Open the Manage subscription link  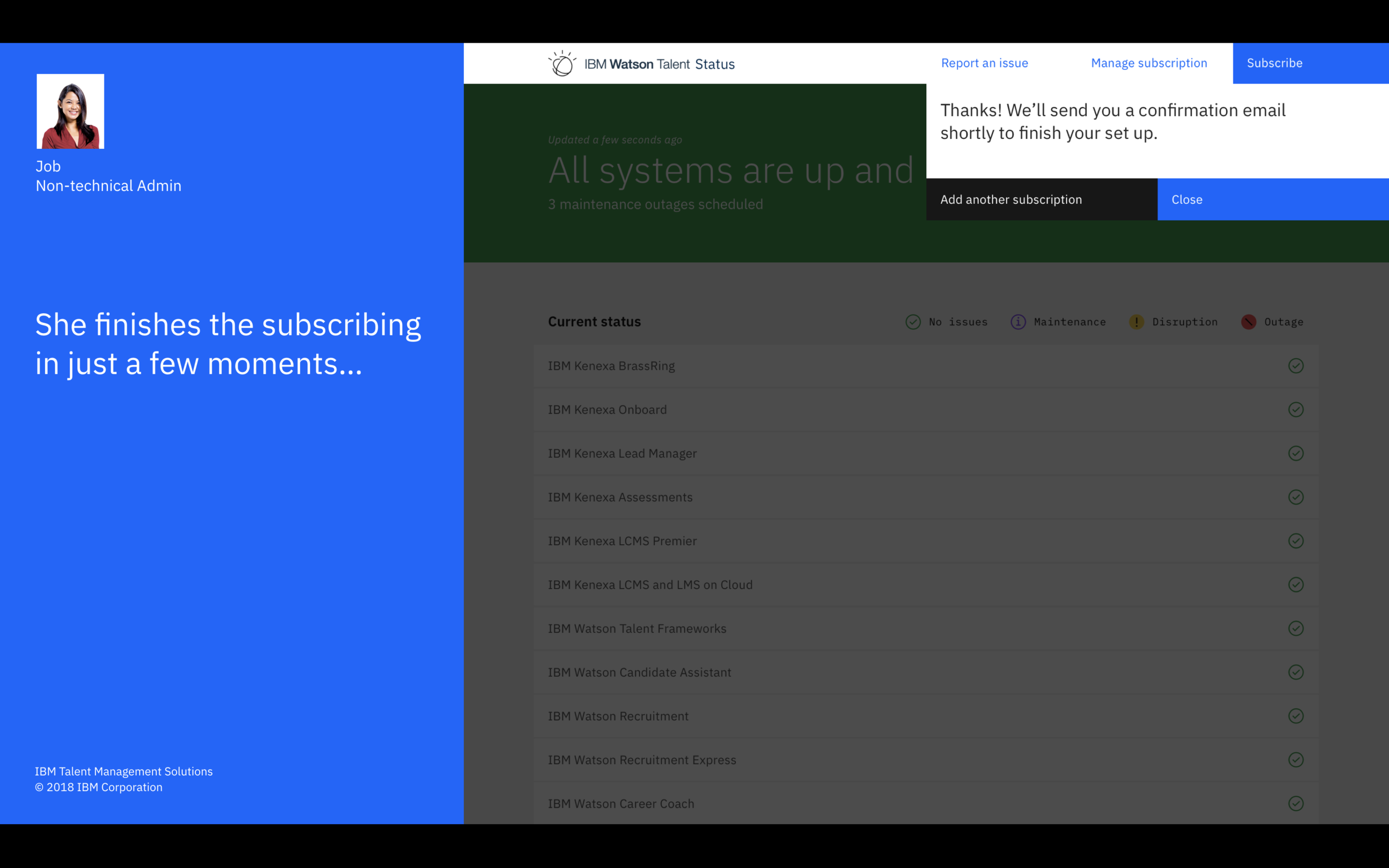tap(1149, 63)
